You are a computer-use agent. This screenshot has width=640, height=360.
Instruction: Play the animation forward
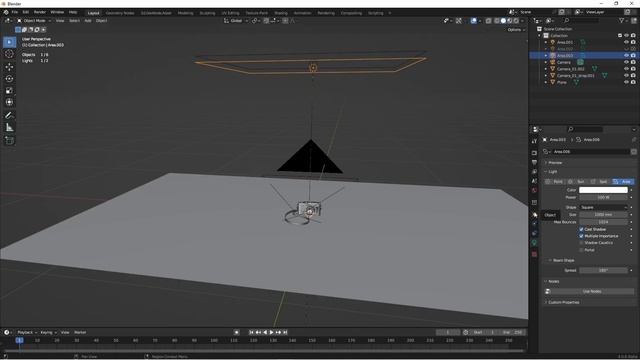tap(272, 332)
